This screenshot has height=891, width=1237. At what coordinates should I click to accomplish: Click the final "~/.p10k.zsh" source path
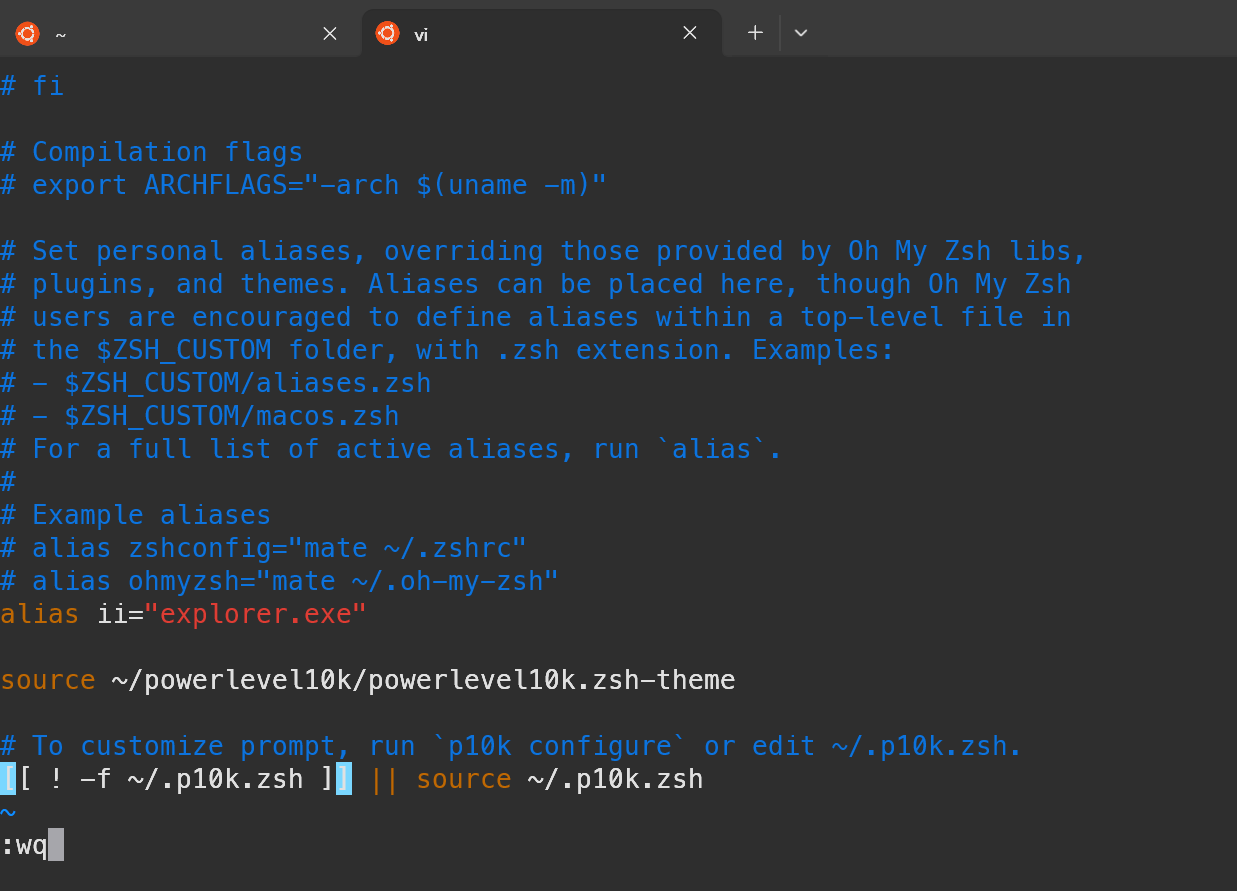[616, 779]
